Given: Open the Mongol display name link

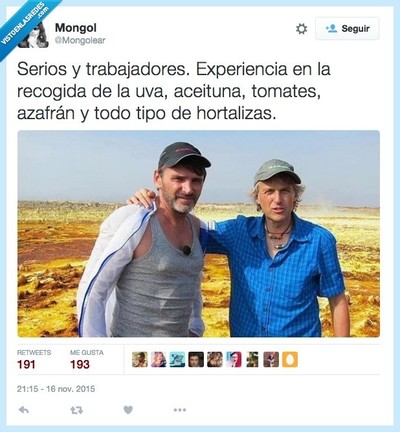Looking at the screenshot, I should [x=76, y=28].
